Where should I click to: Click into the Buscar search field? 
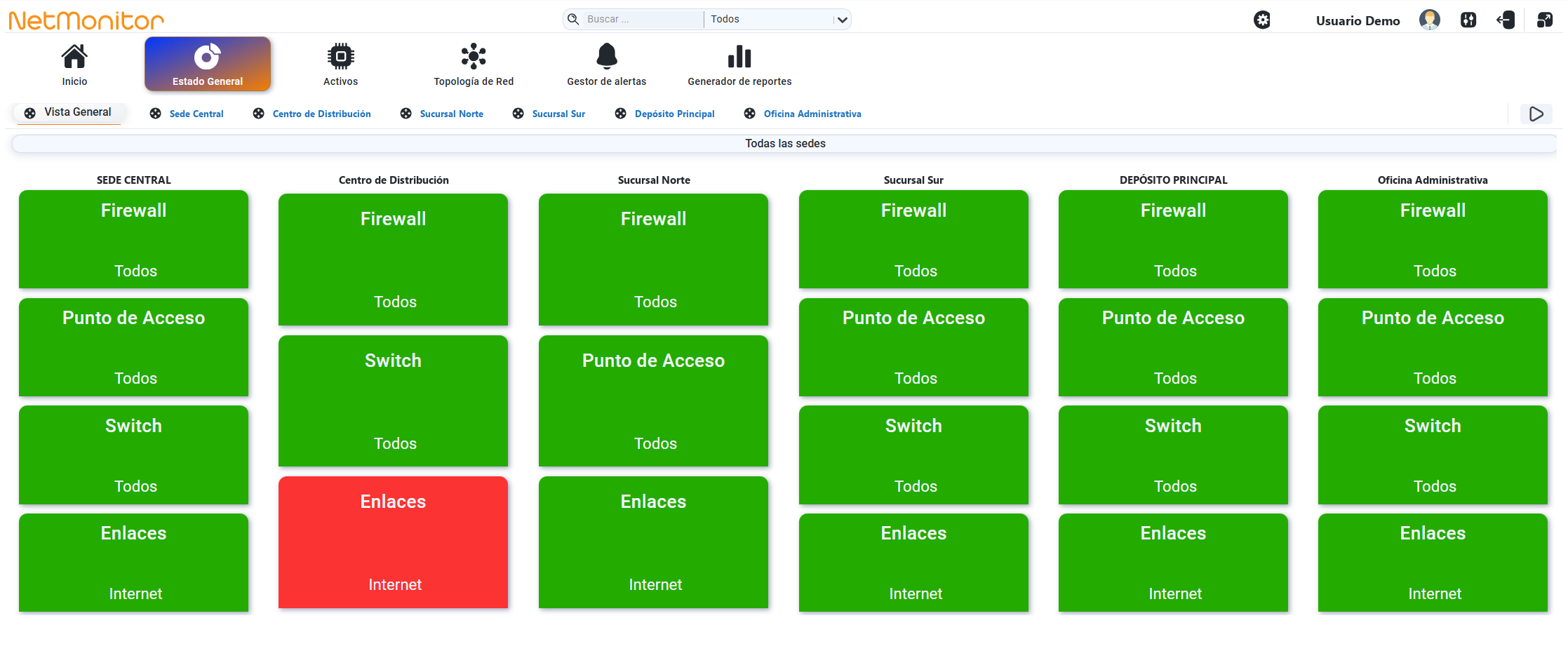click(x=643, y=19)
